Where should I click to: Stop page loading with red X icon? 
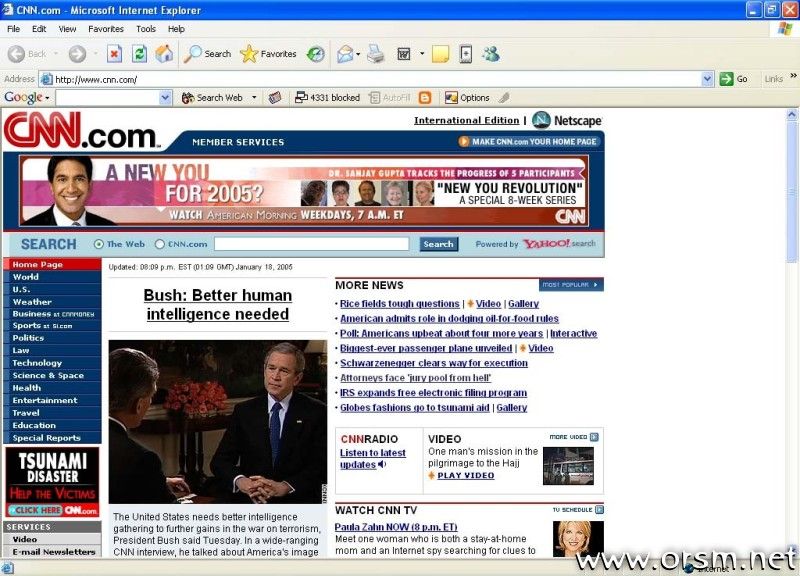tap(114, 54)
